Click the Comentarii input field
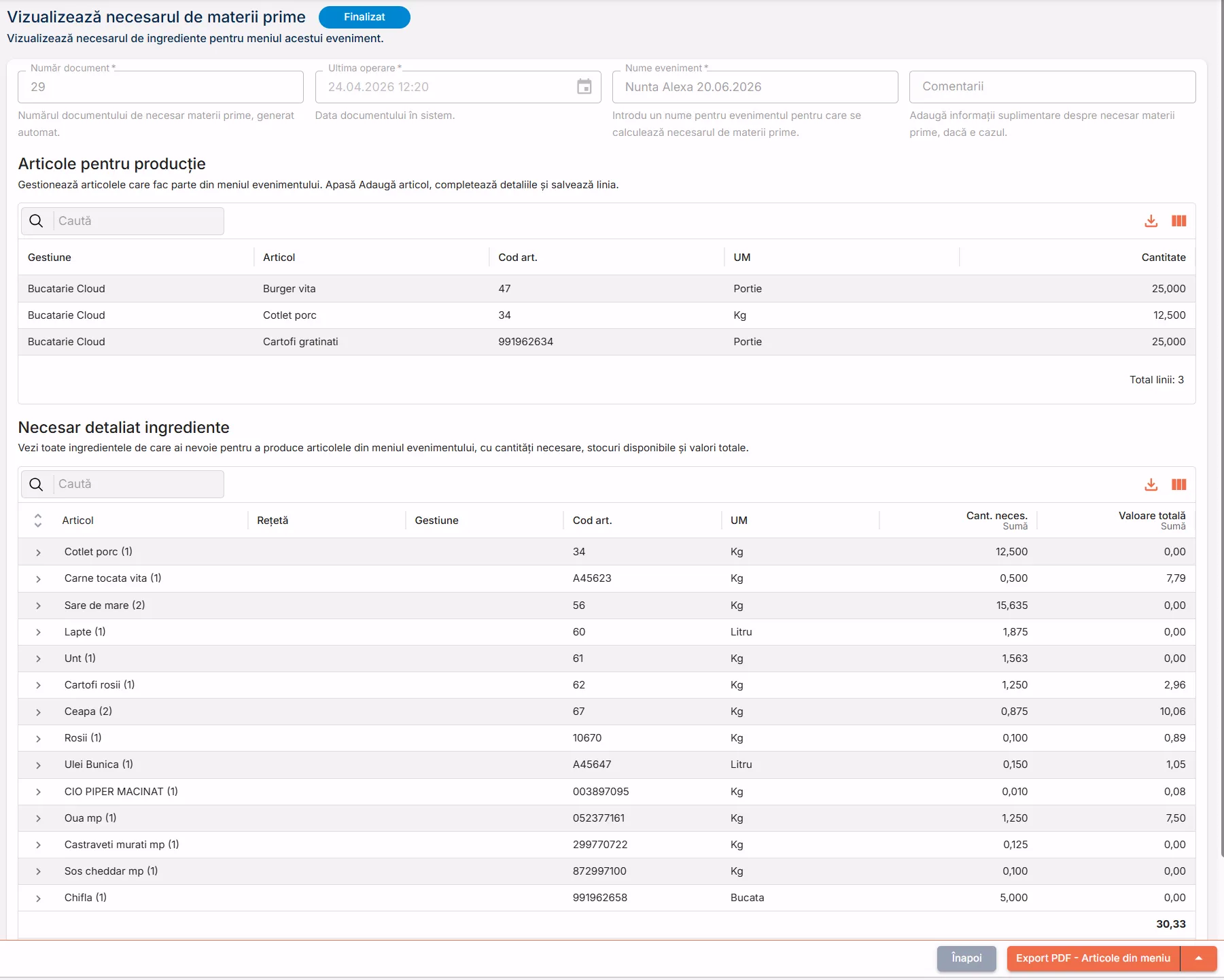The height and width of the screenshot is (980, 1224). click(x=1052, y=87)
